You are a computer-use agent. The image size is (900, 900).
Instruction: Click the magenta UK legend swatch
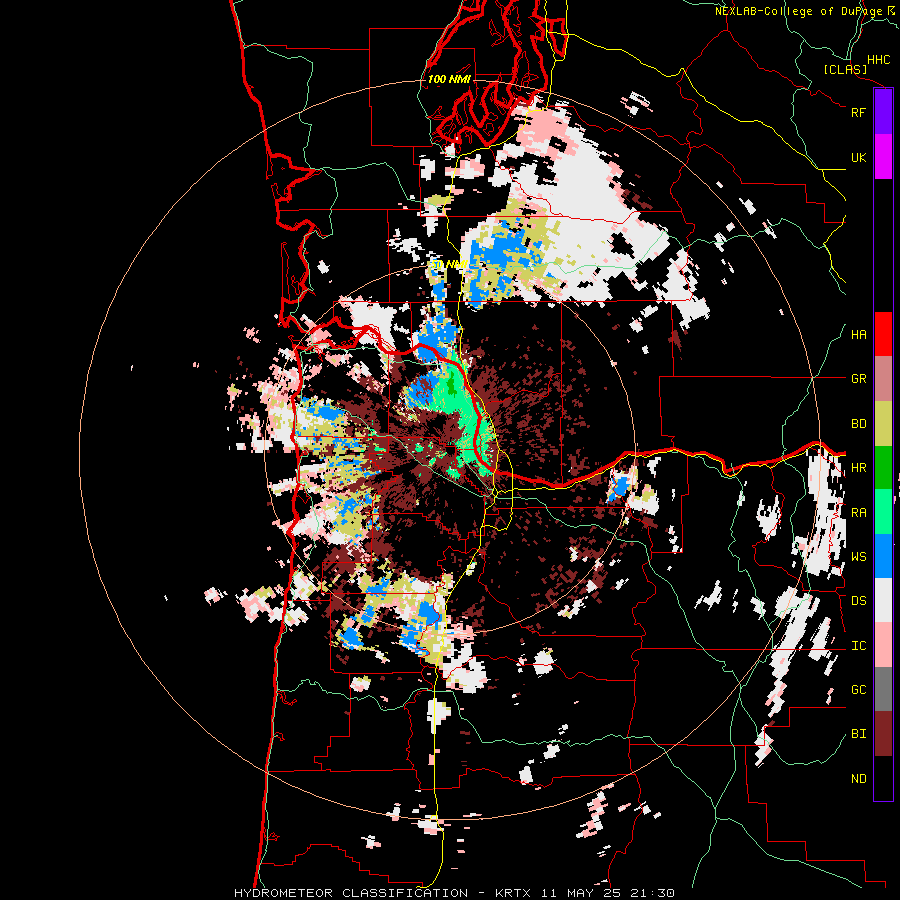coord(883,157)
